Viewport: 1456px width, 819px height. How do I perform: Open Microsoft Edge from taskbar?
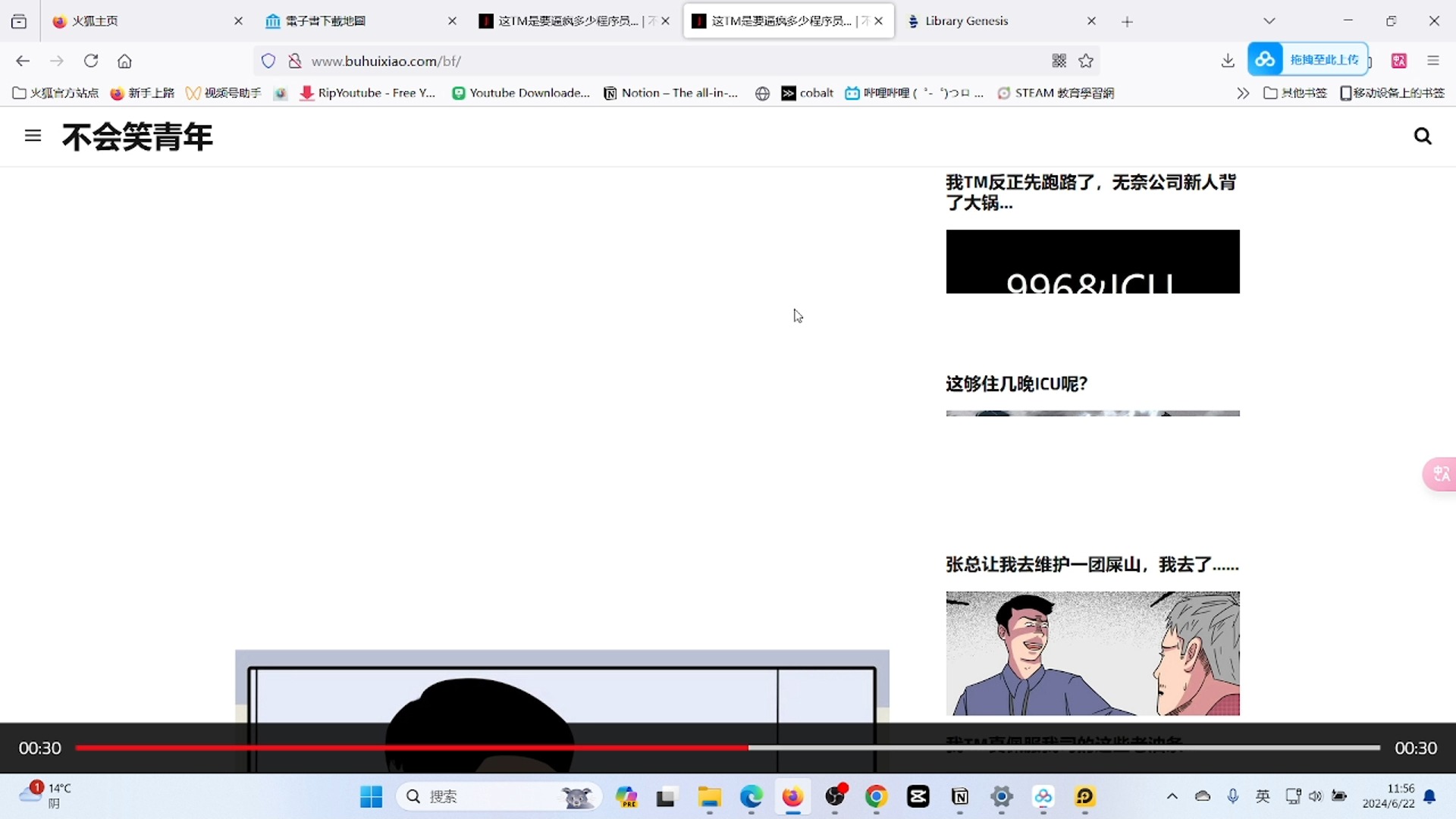[751, 796]
